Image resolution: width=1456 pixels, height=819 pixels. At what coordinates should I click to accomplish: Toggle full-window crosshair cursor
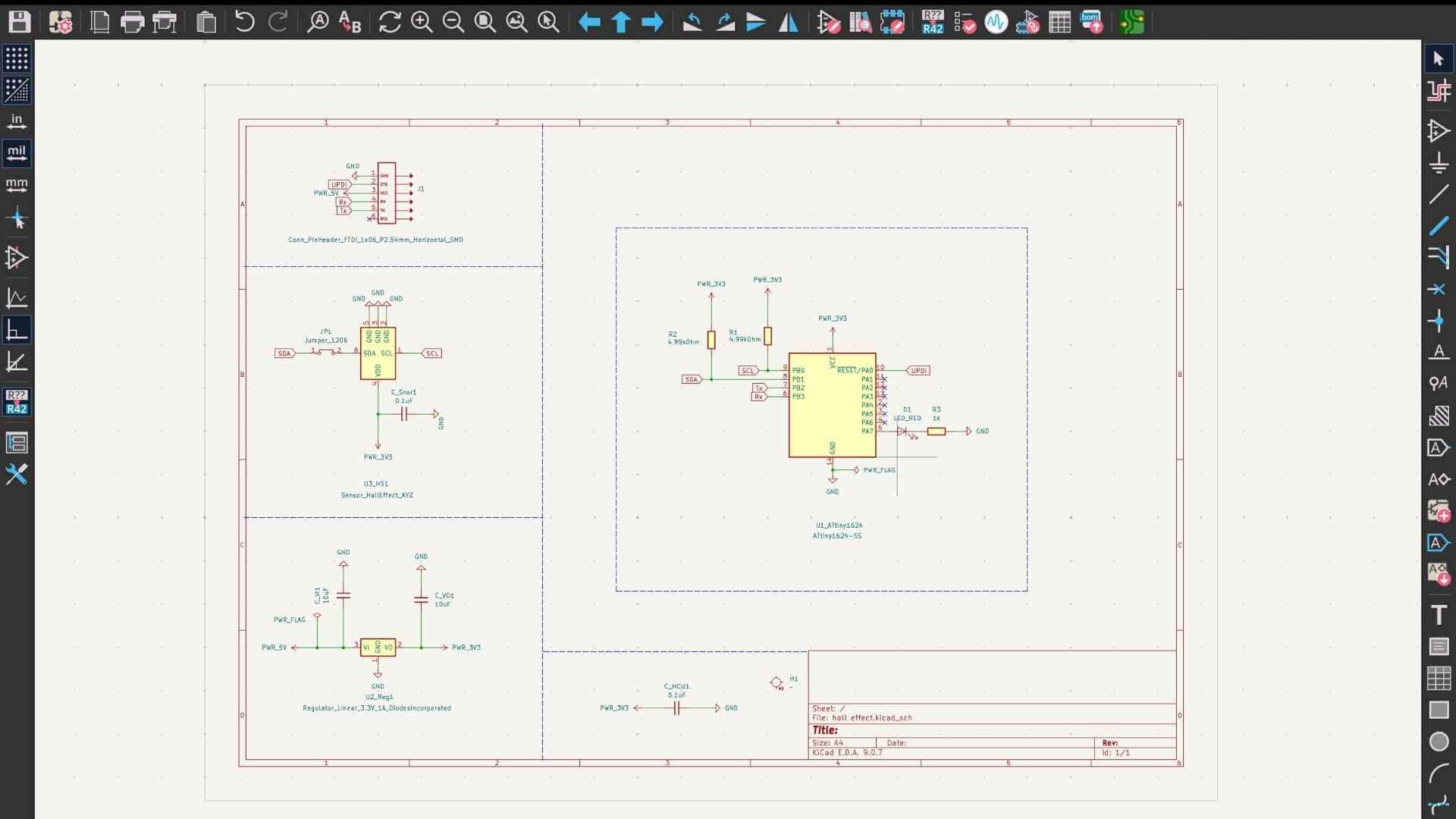click(17, 220)
